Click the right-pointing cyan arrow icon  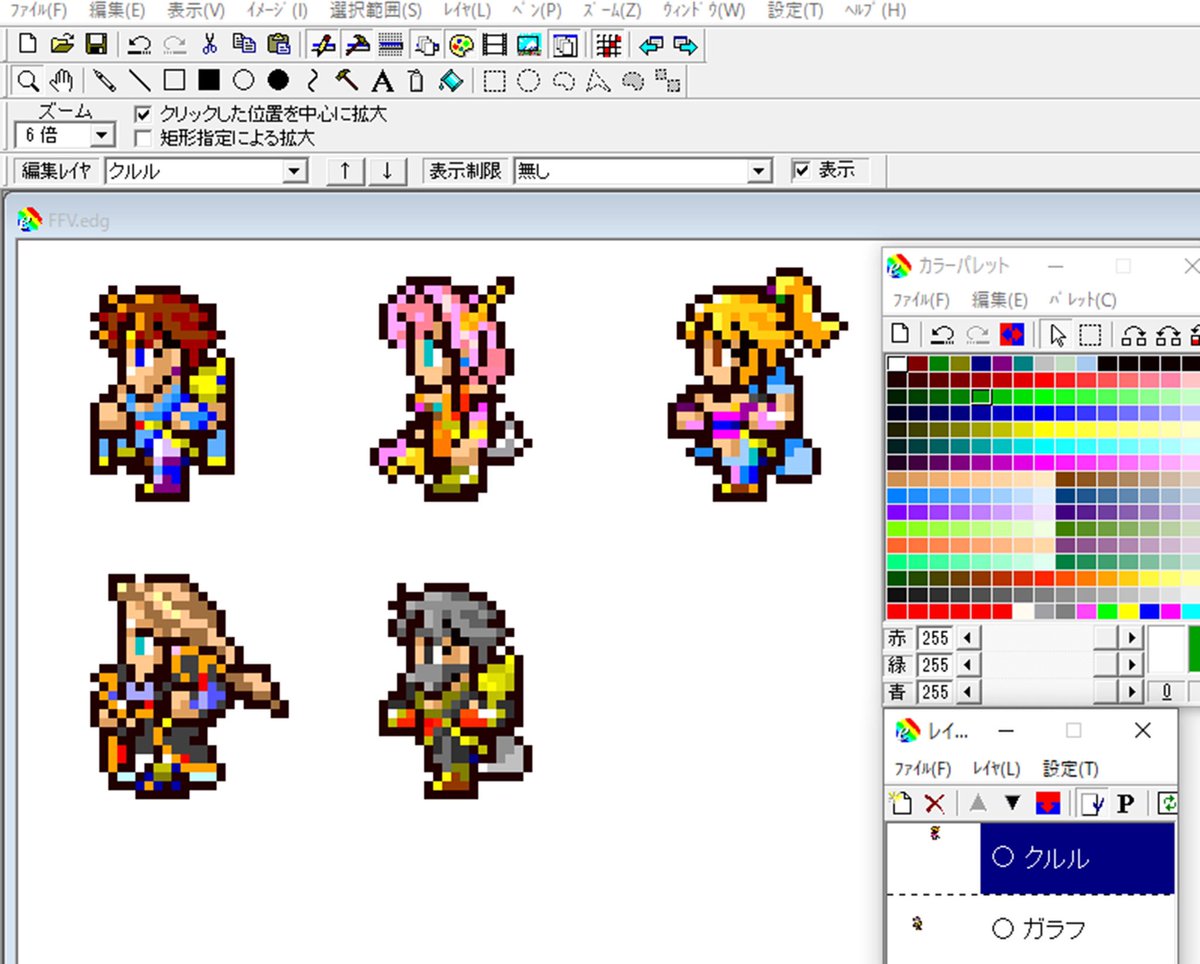tap(686, 45)
